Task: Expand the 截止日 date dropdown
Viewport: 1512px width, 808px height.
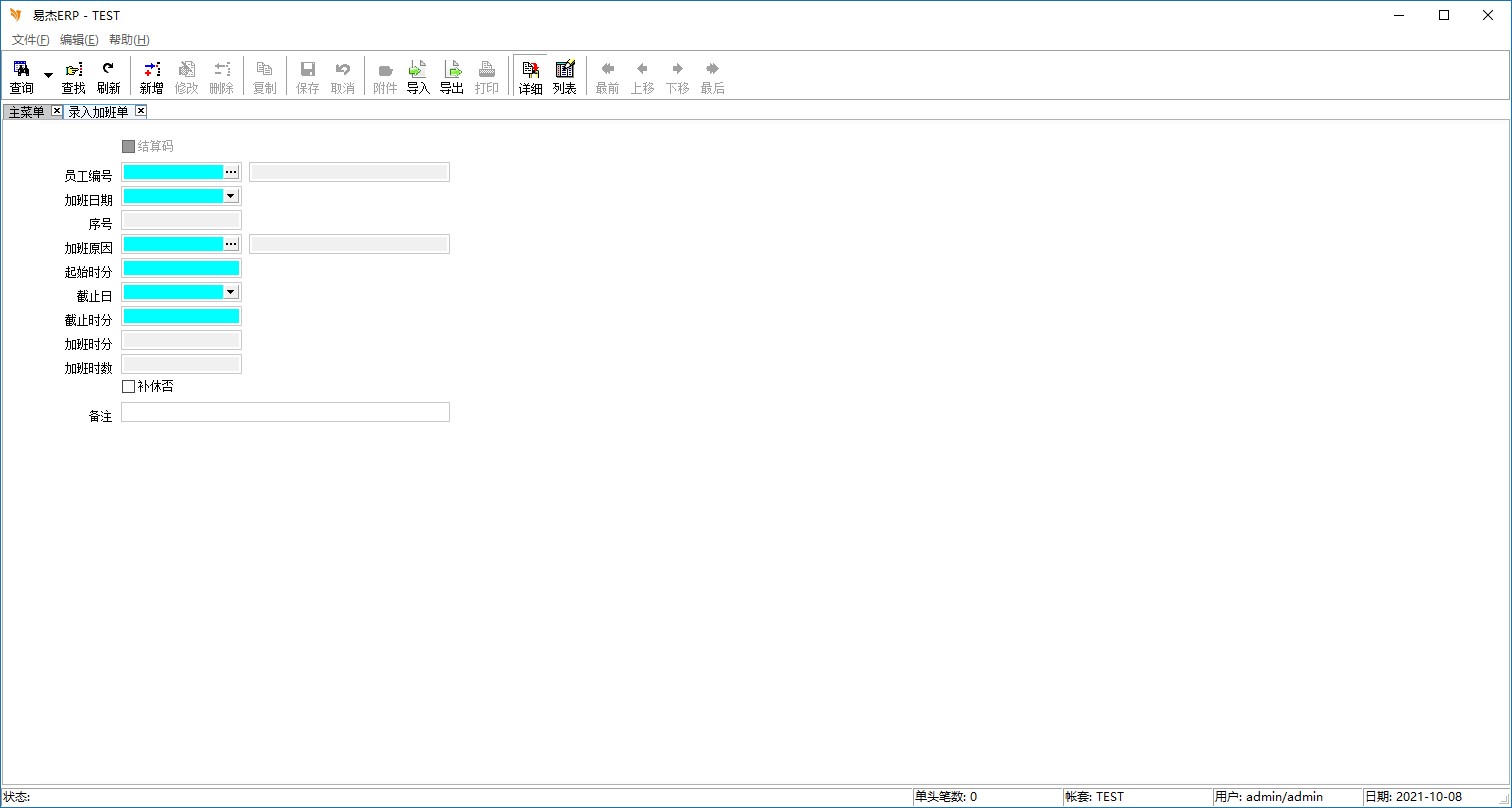Action: coord(231,292)
